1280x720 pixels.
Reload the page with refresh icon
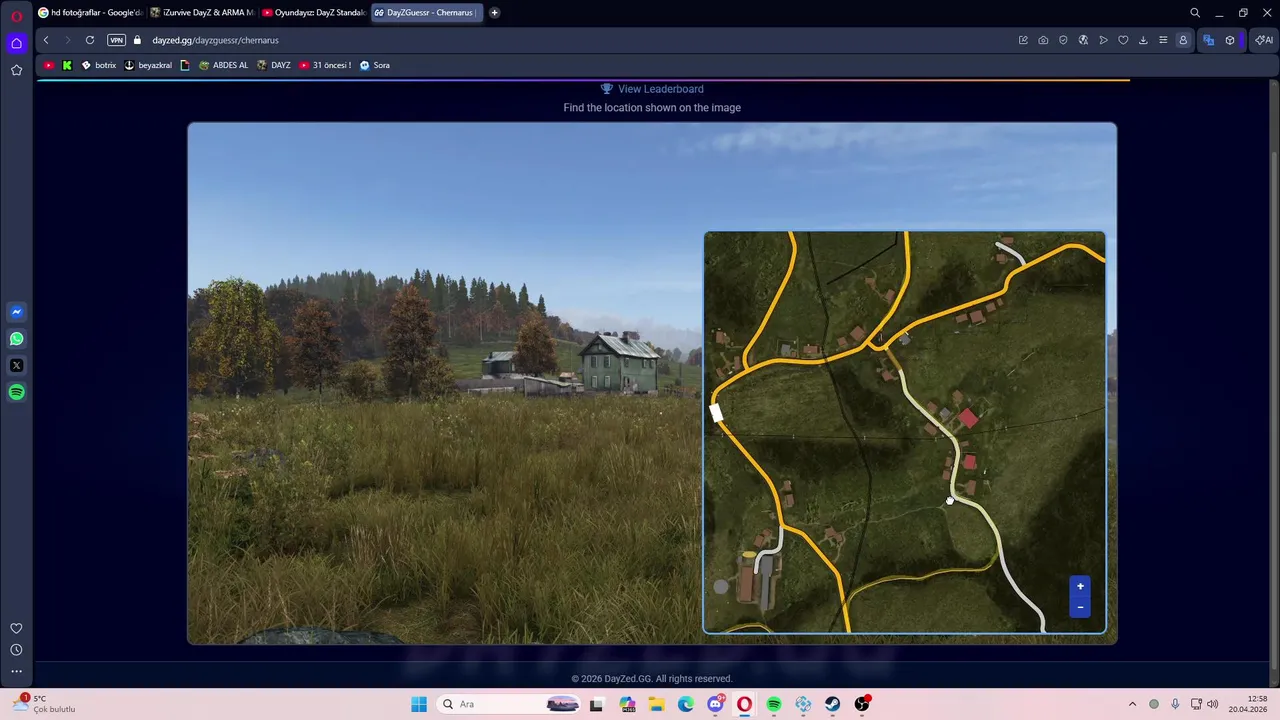(90, 40)
